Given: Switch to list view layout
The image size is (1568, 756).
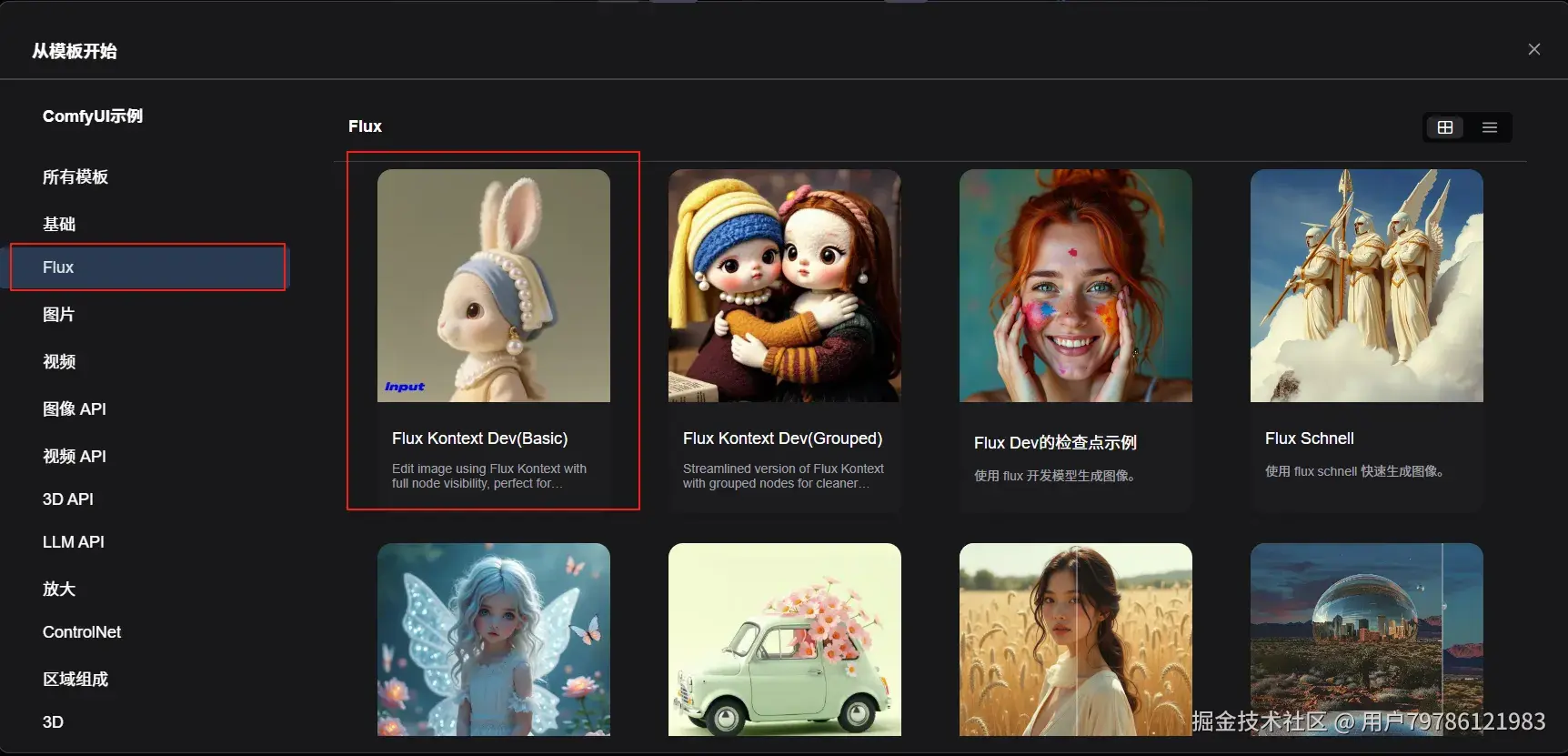Looking at the screenshot, I should point(1490,127).
